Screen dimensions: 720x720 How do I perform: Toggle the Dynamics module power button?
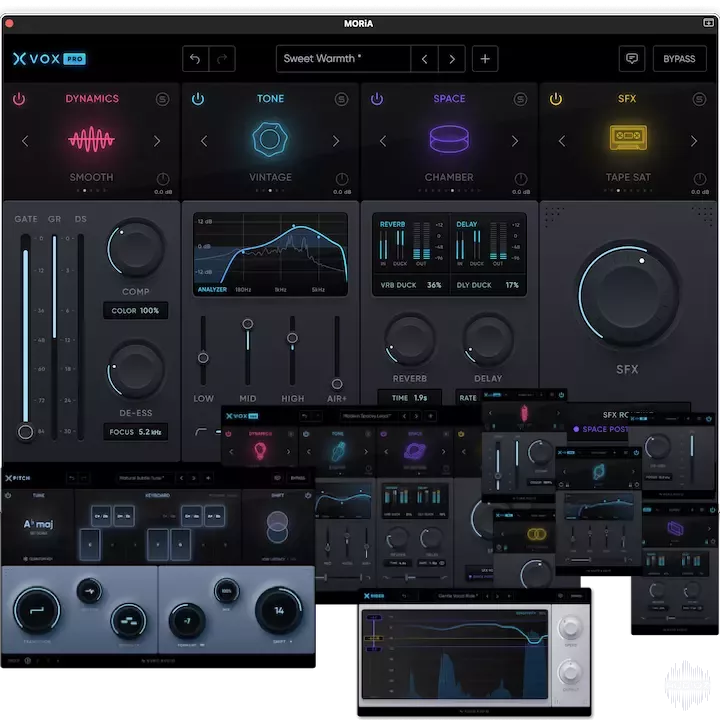19,99
